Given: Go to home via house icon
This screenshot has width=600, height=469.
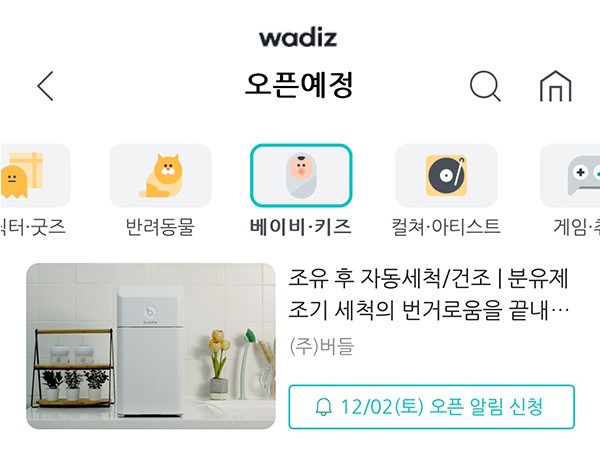Looking at the screenshot, I should [x=556, y=86].
